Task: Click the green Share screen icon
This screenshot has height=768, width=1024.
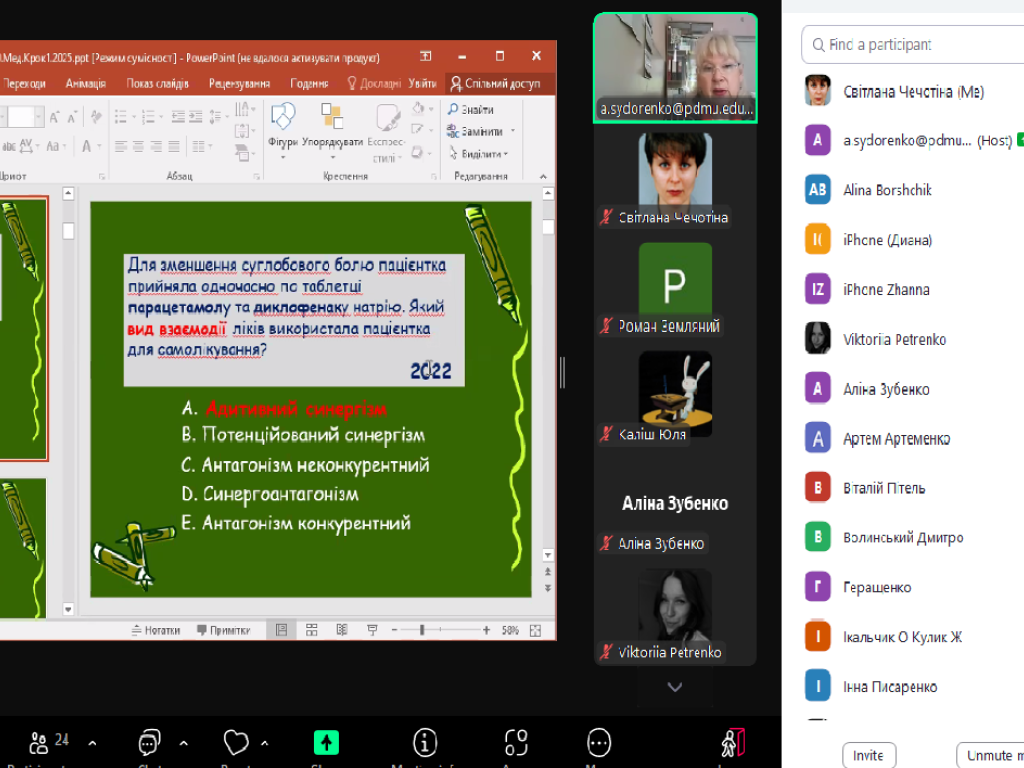Action: pos(327,743)
